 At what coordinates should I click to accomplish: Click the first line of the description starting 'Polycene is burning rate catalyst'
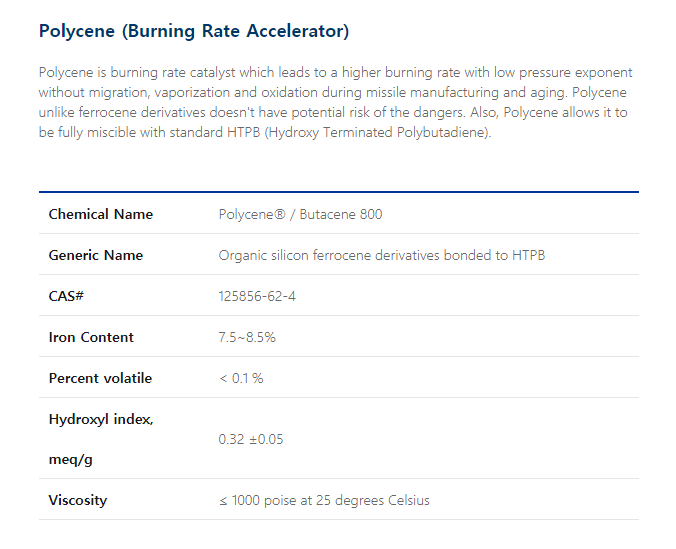[x=336, y=73]
